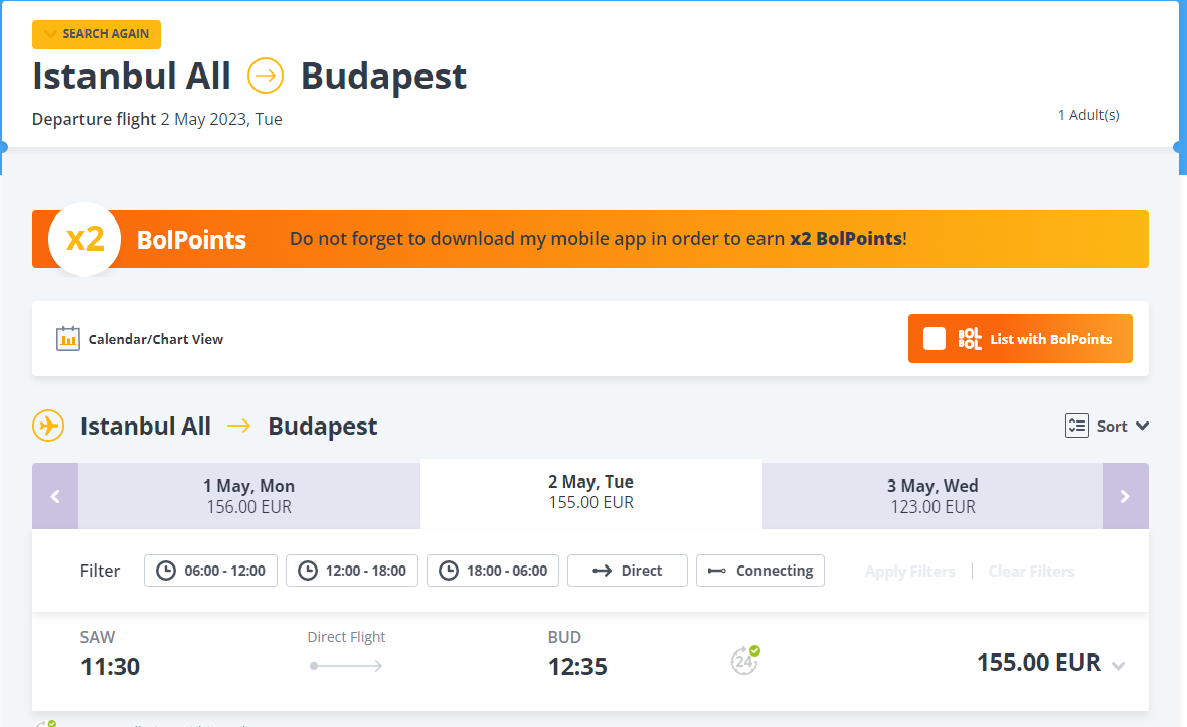Expand the Search Again panel
Screen dimensions: 1187x727
(x=96, y=34)
